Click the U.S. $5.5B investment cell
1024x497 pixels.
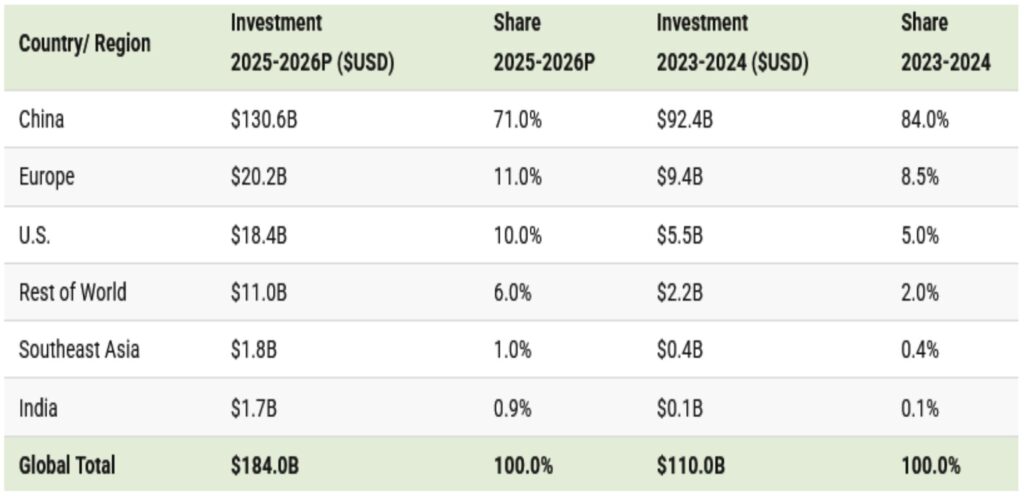click(x=680, y=236)
